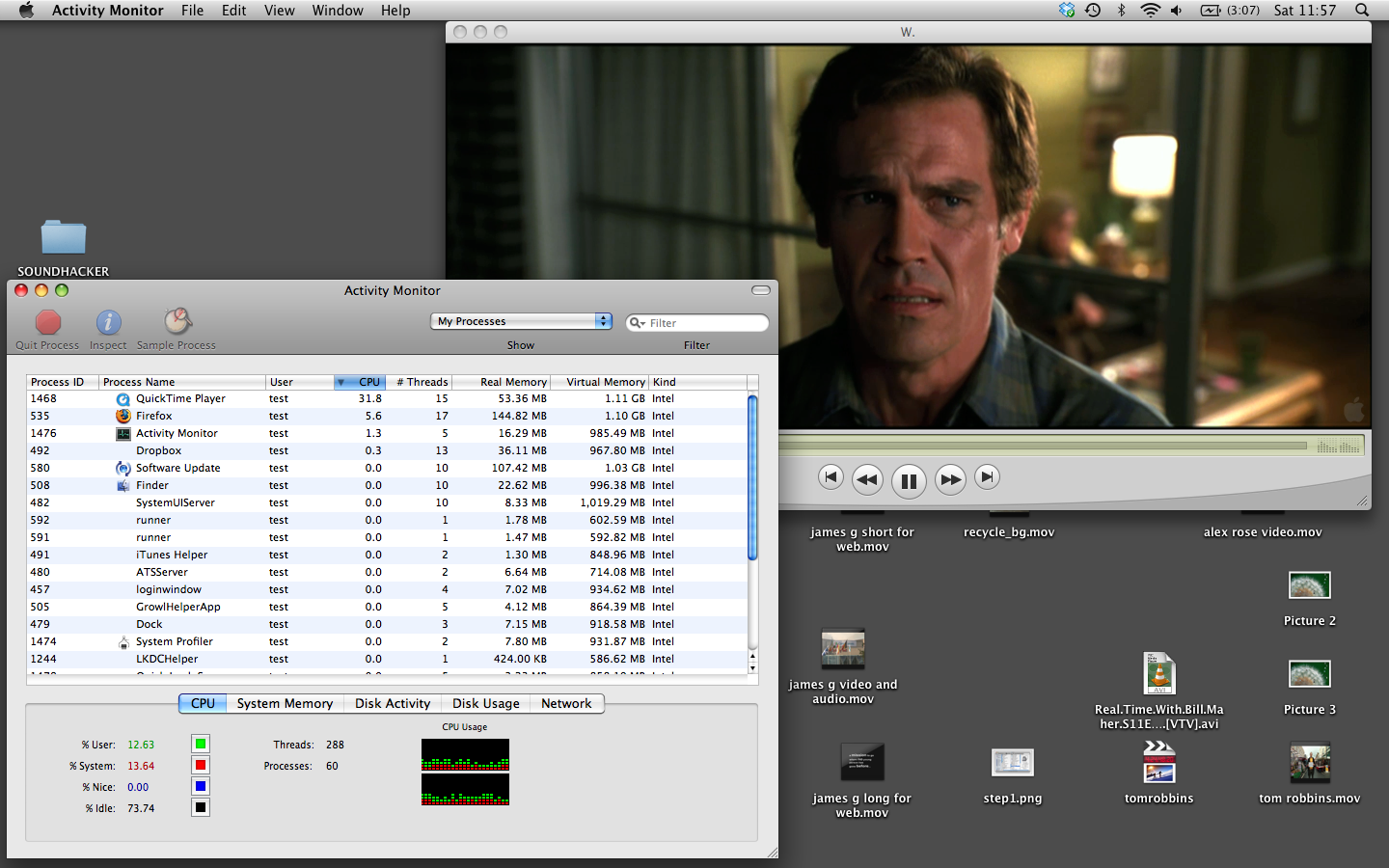Fast forward the QuickTime movie
Screen dimensions: 1389x868
950,479
